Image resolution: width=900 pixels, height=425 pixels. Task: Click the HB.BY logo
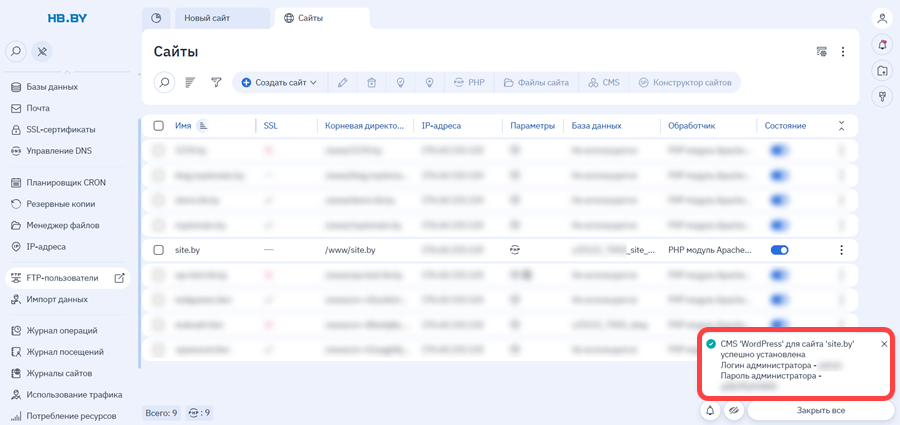tap(67, 18)
